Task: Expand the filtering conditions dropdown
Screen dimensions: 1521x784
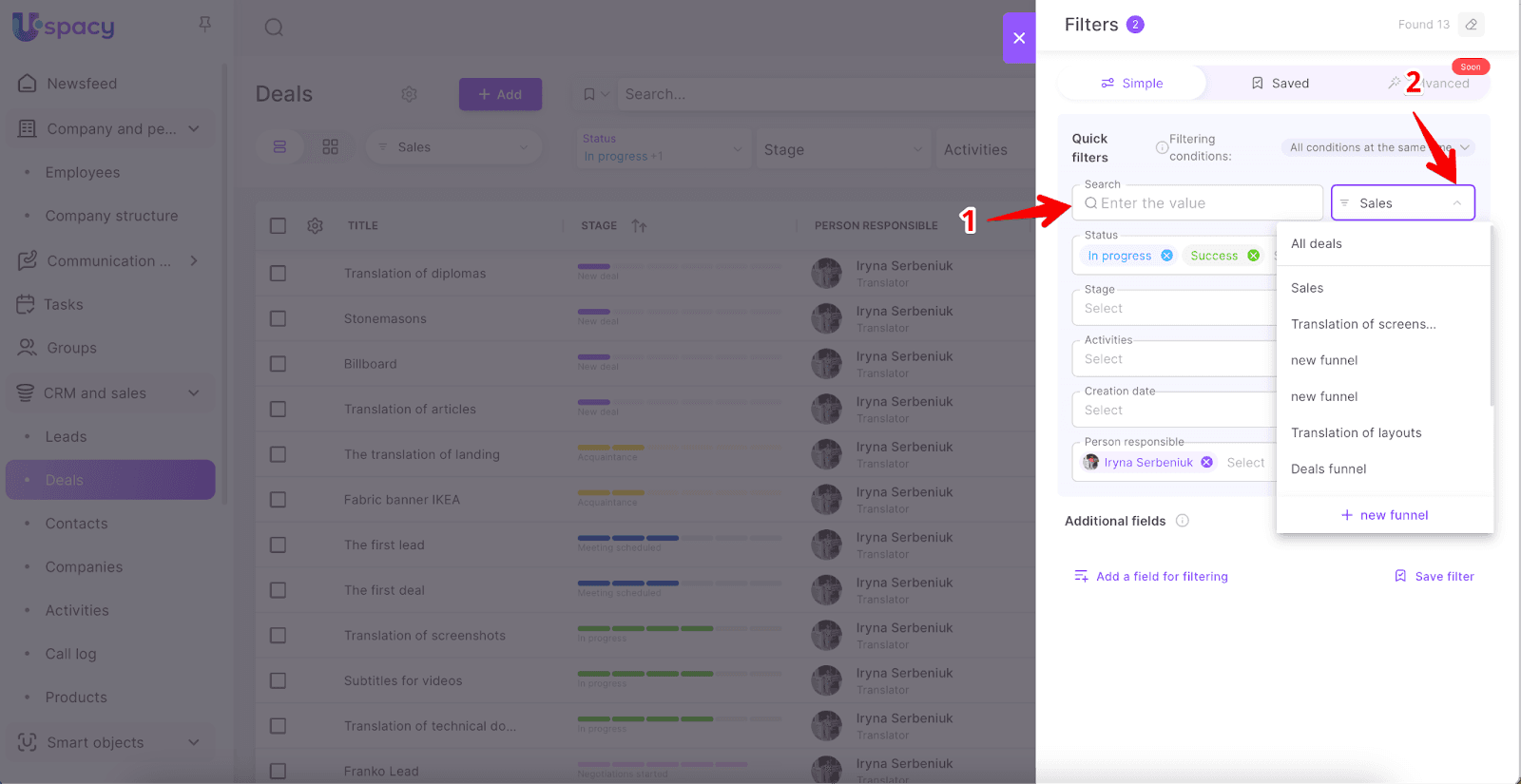Action: (1379, 147)
